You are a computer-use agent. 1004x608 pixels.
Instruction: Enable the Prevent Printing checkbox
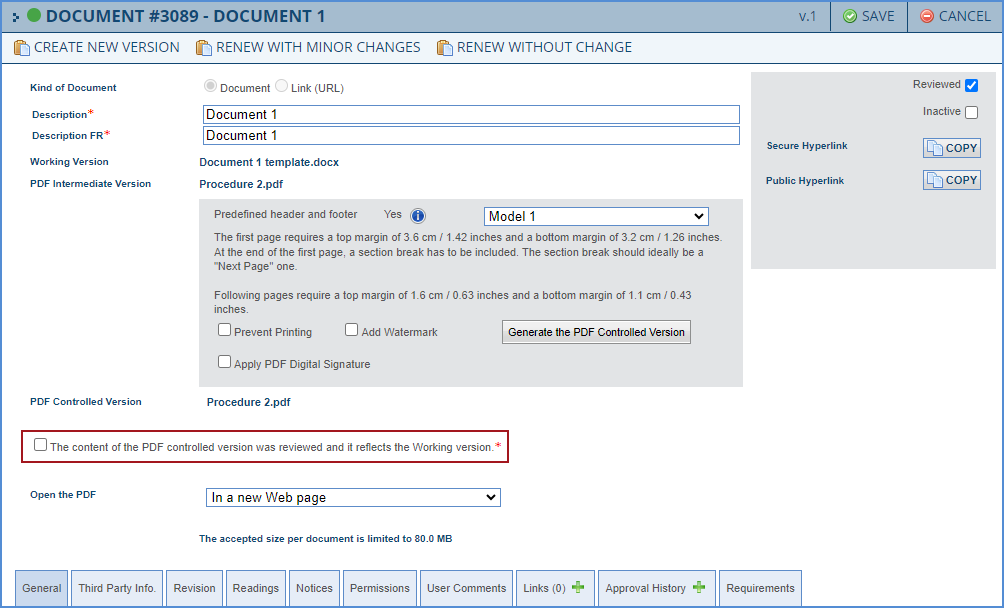click(x=225, y=330)
